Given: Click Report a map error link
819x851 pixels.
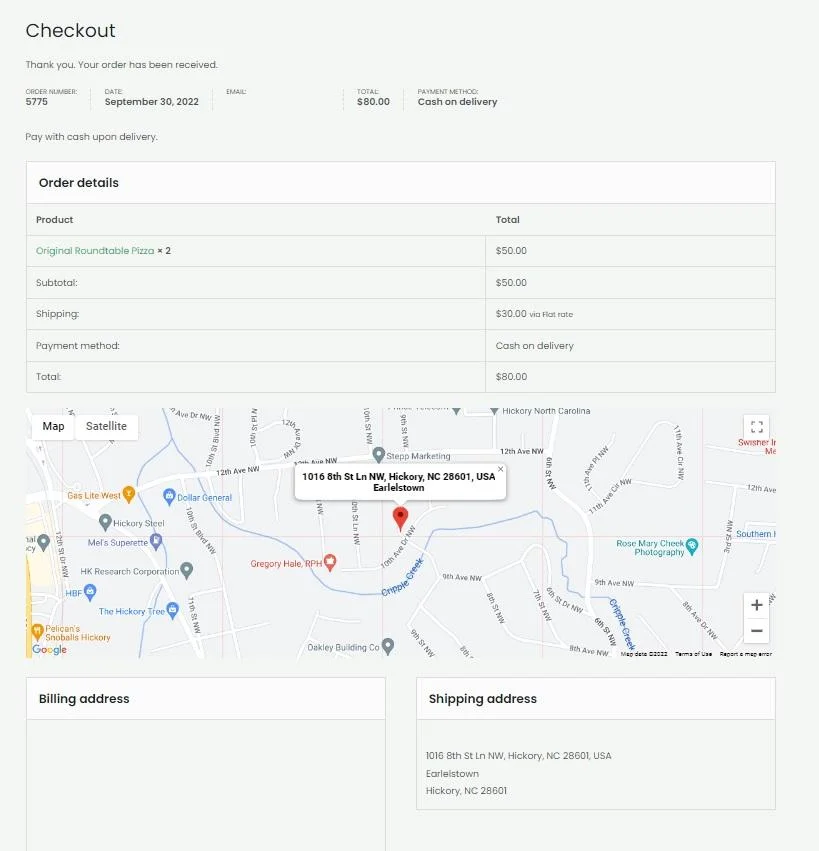Looking at the screenshot, I should 746,654.
